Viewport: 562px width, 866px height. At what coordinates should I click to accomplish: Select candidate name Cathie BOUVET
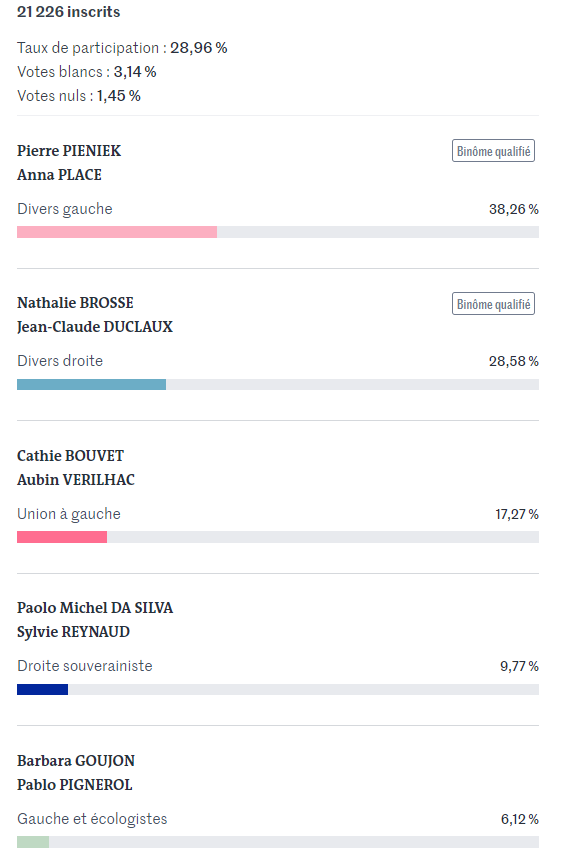(71, 456)
